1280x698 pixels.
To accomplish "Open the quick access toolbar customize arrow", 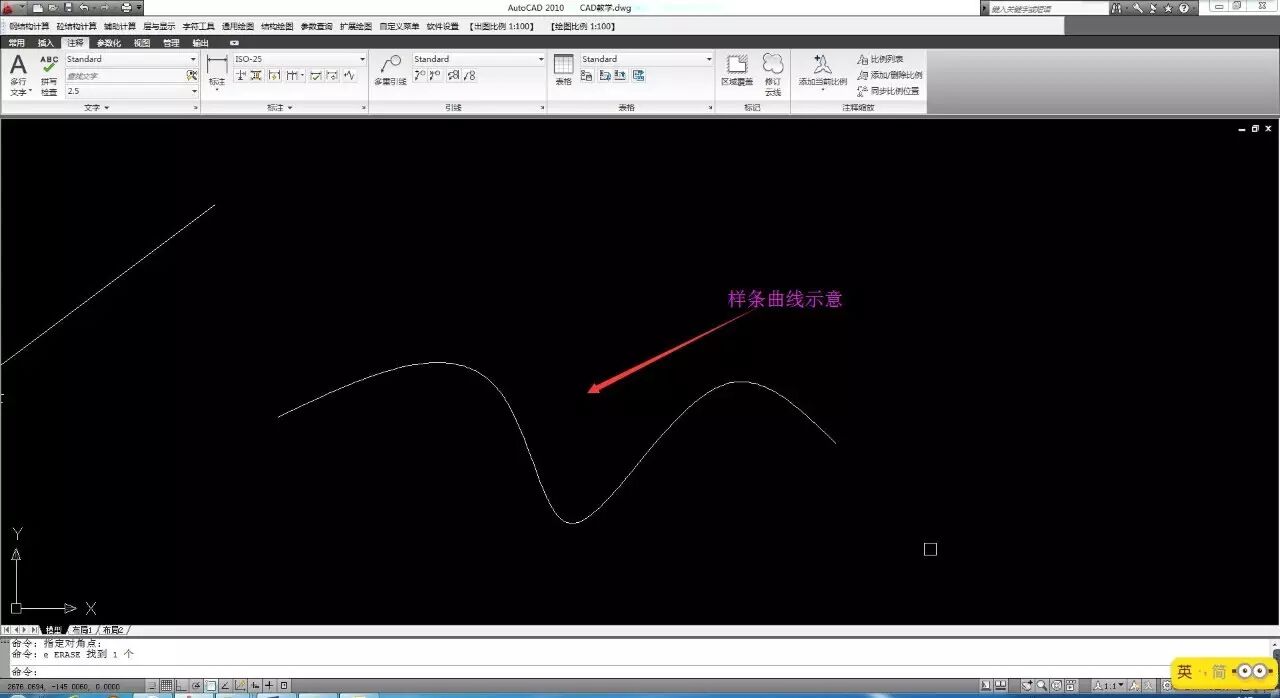I will pyautogui.click(x=140, y=8).
